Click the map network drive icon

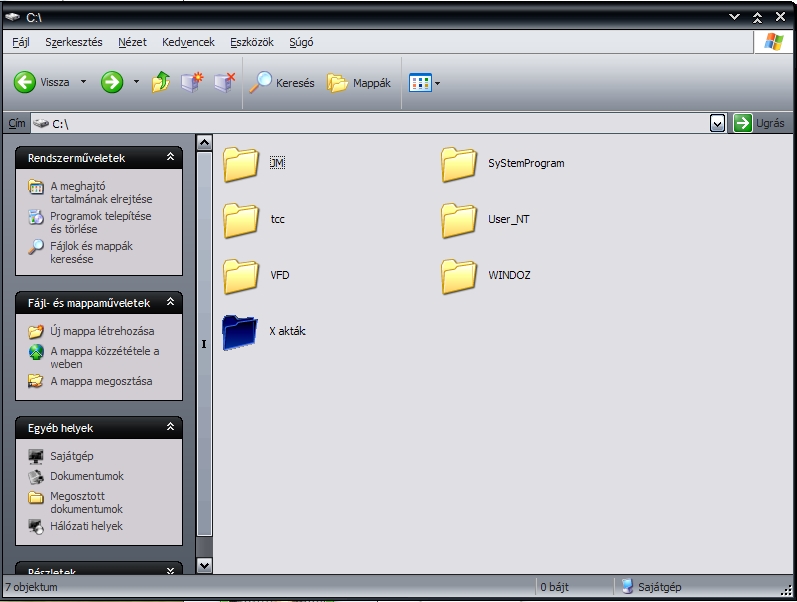[x=192, y=82]
